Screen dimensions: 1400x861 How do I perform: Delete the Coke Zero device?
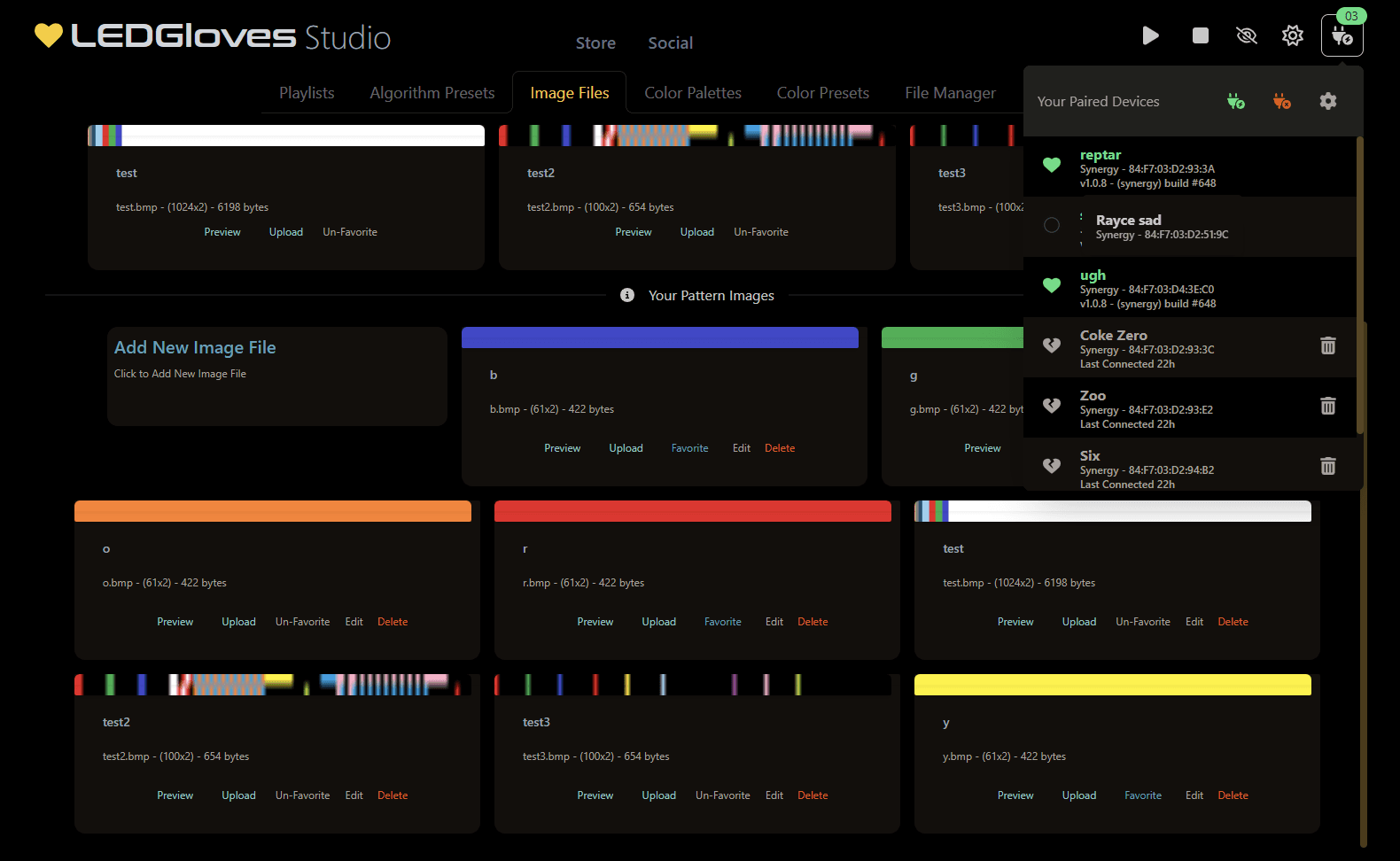[x=1327, y=345]
